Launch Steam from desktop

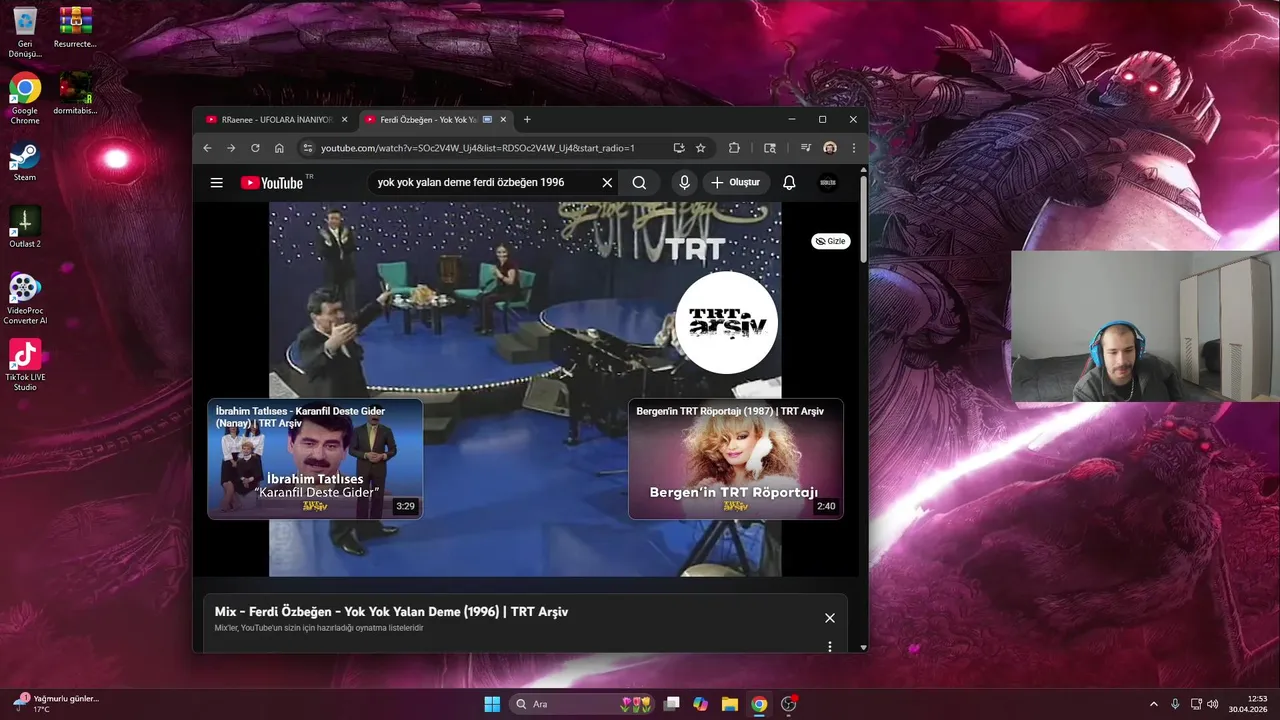tap(25, 162)
